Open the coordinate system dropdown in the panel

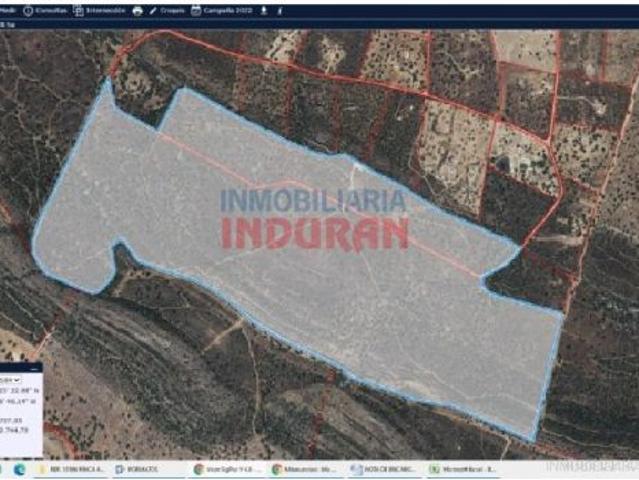(x=10, y=380)
